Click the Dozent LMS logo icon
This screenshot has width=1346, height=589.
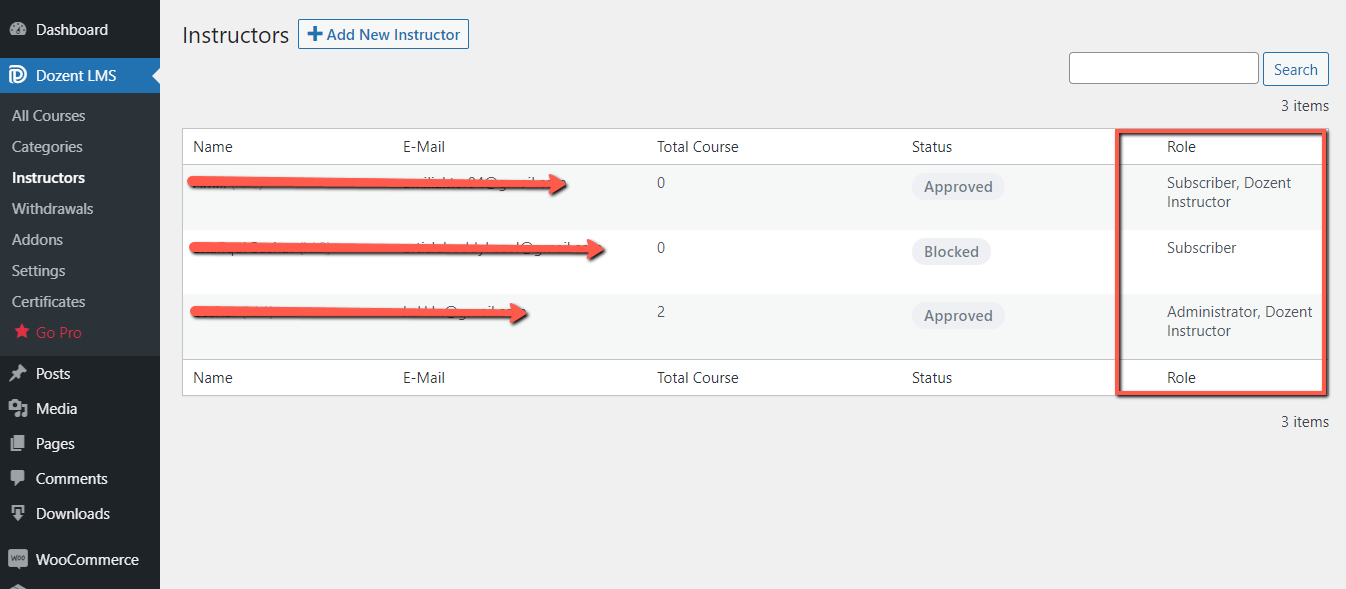[x=18, y=76]
